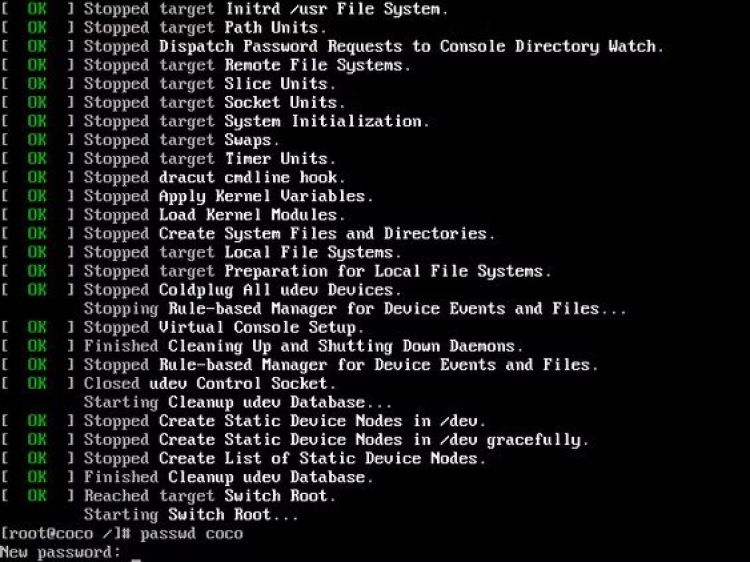Click 'Stopped target Swaps' line
The height and width of the screenshot is (562, 750).
click(182, 140)
